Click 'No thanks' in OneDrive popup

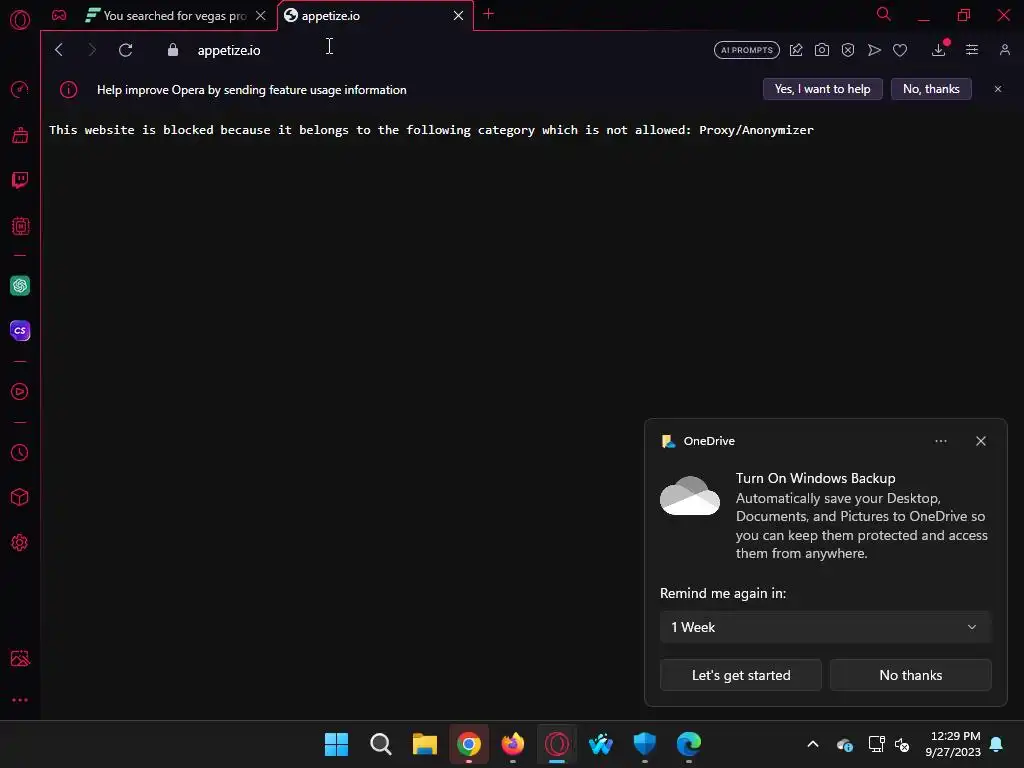coord(910,675)
